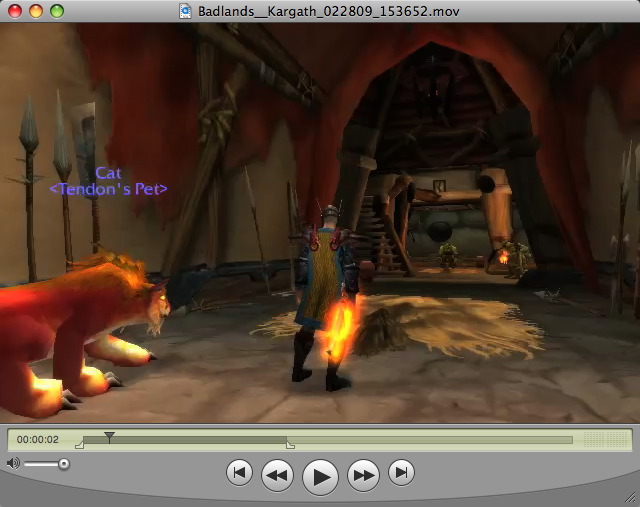
Task: Click the selection end marker on timeline
Action: [x=290, y=445]
